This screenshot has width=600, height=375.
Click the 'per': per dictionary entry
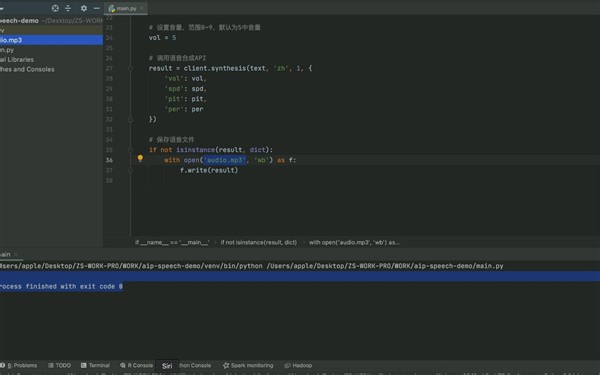[184, 109]
